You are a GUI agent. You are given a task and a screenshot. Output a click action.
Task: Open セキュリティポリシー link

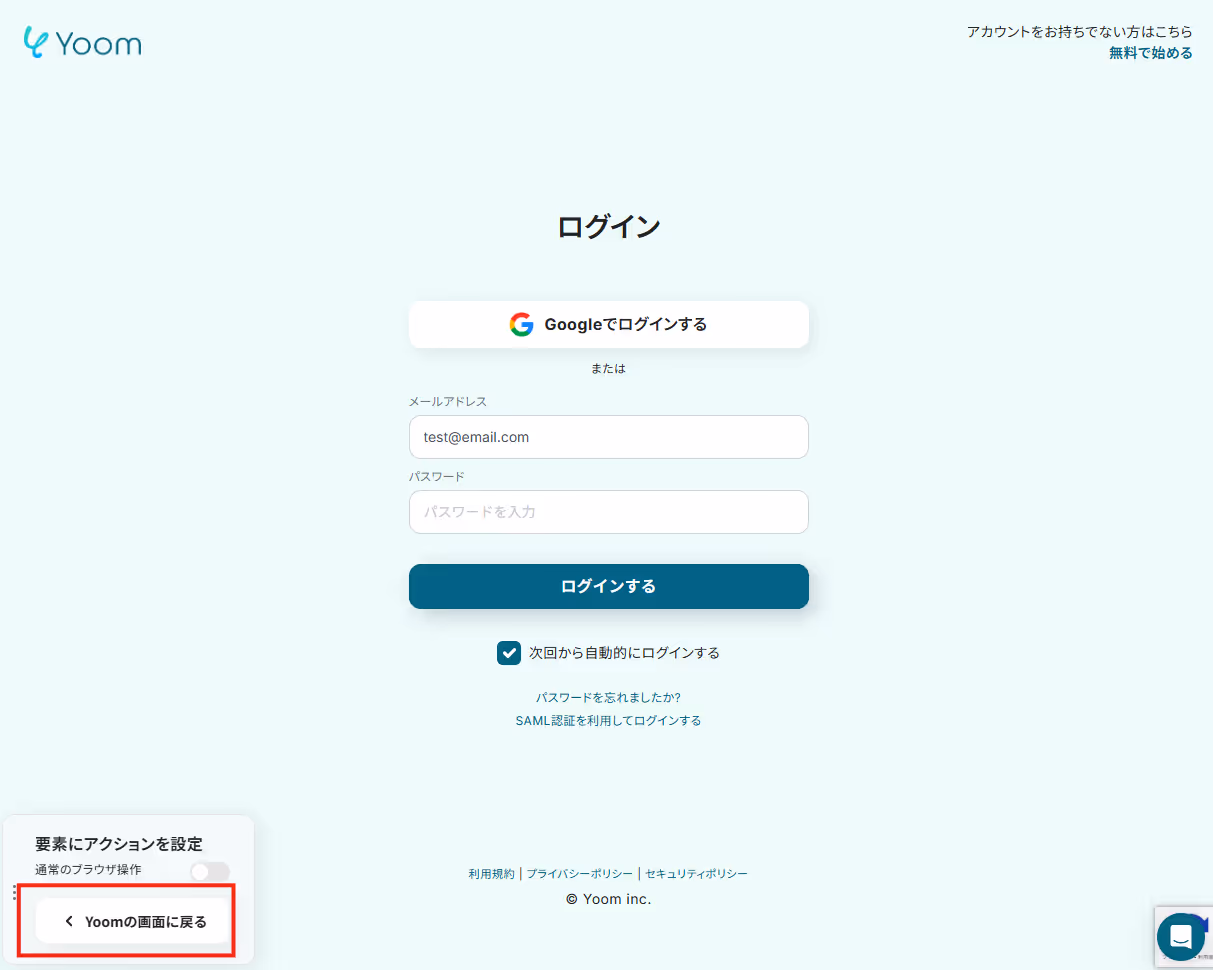pos(696,873)
